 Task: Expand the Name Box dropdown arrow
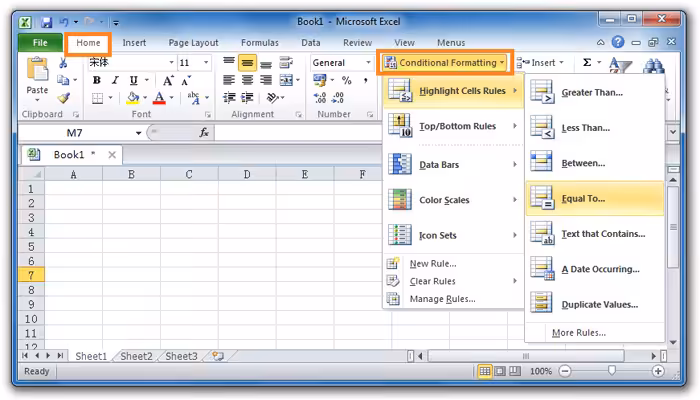(138, 133)
